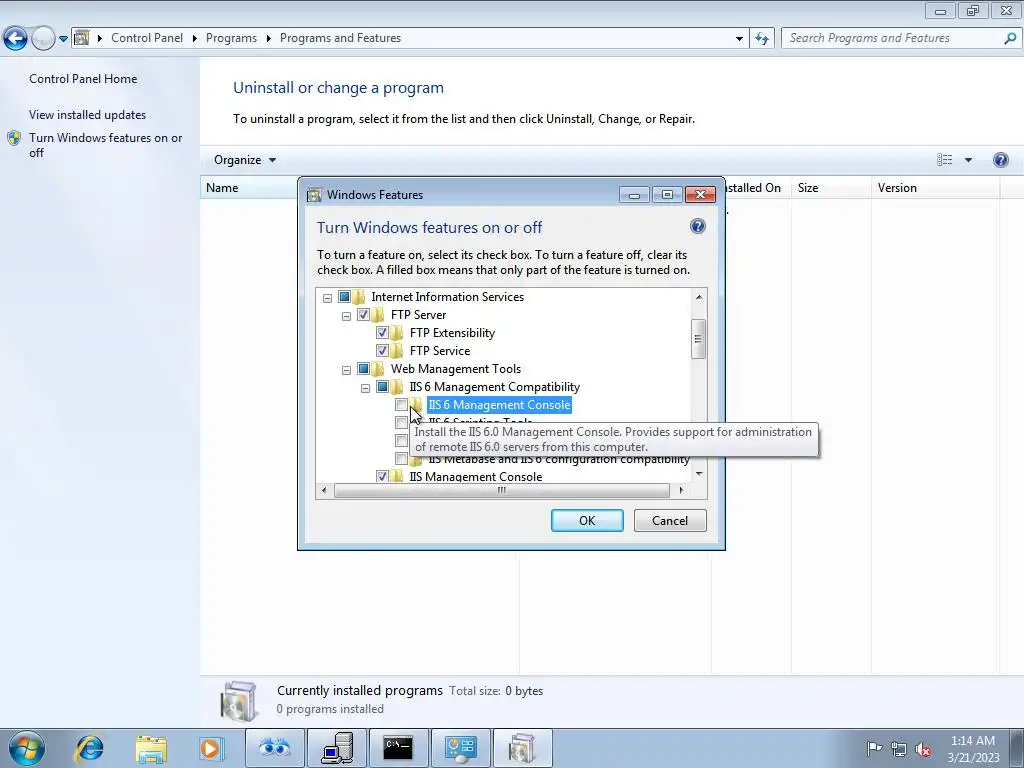Image resolution: width=1024 pixels, height=768 pixels.
Task: Click the Start orb on the taskbar
Action: click(27, 748)
